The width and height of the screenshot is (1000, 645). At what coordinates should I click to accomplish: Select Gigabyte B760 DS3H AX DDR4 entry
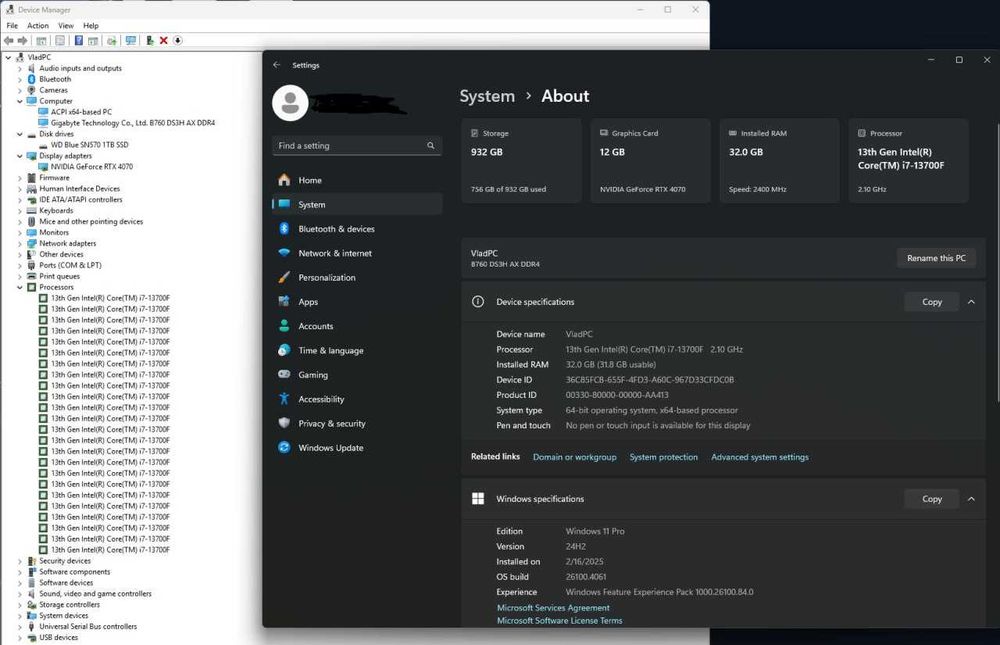[133, 122]
